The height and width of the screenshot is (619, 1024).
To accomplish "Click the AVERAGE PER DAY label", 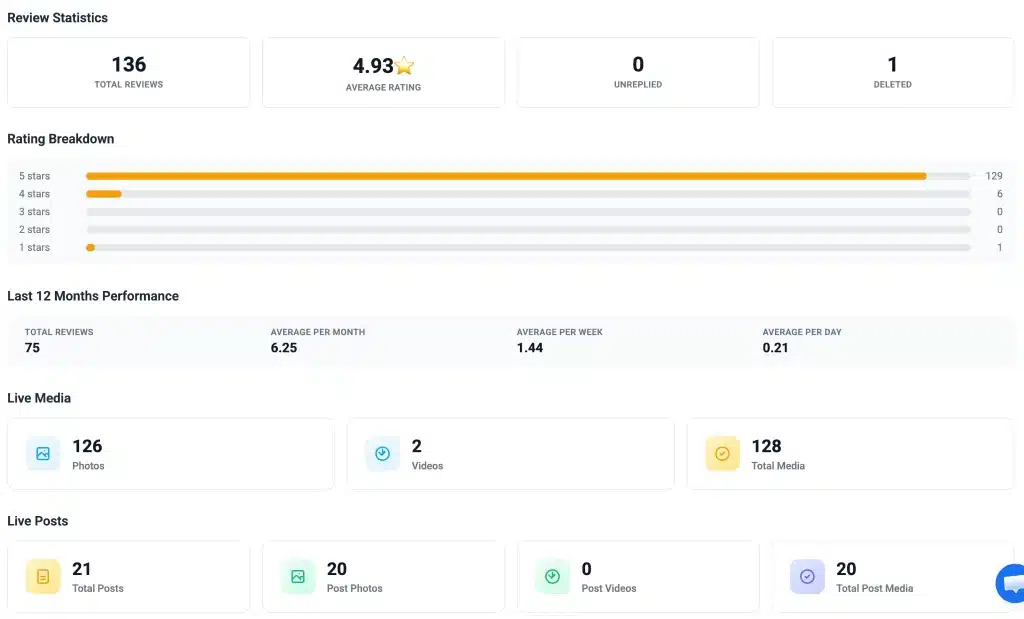I will tap(802, 332).
